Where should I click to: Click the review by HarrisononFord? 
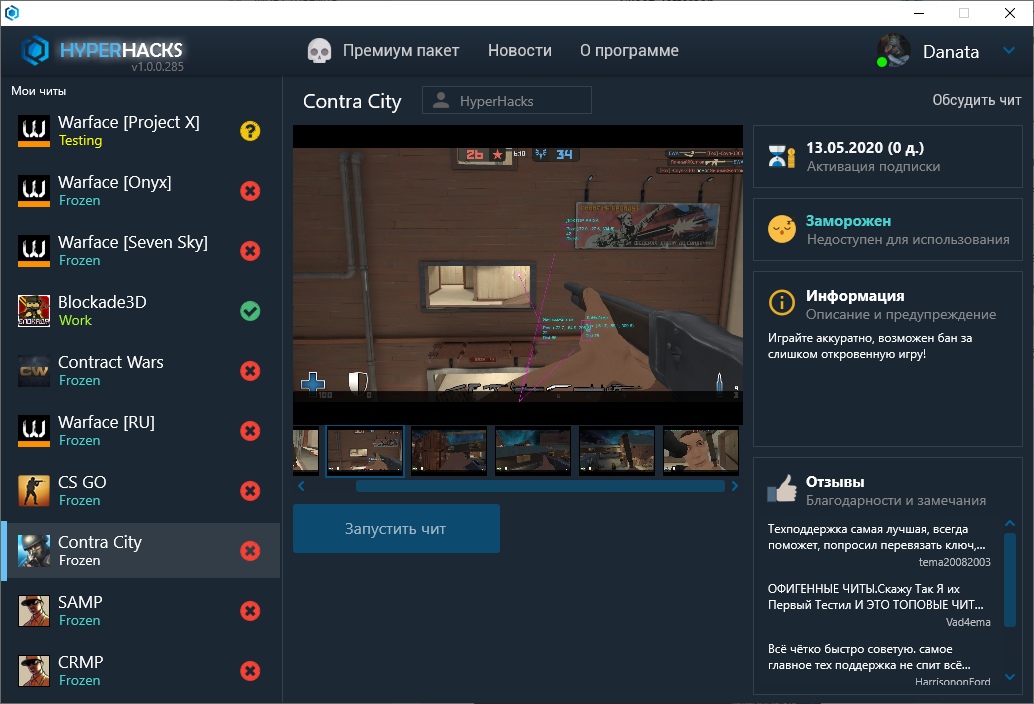point(879,665)
